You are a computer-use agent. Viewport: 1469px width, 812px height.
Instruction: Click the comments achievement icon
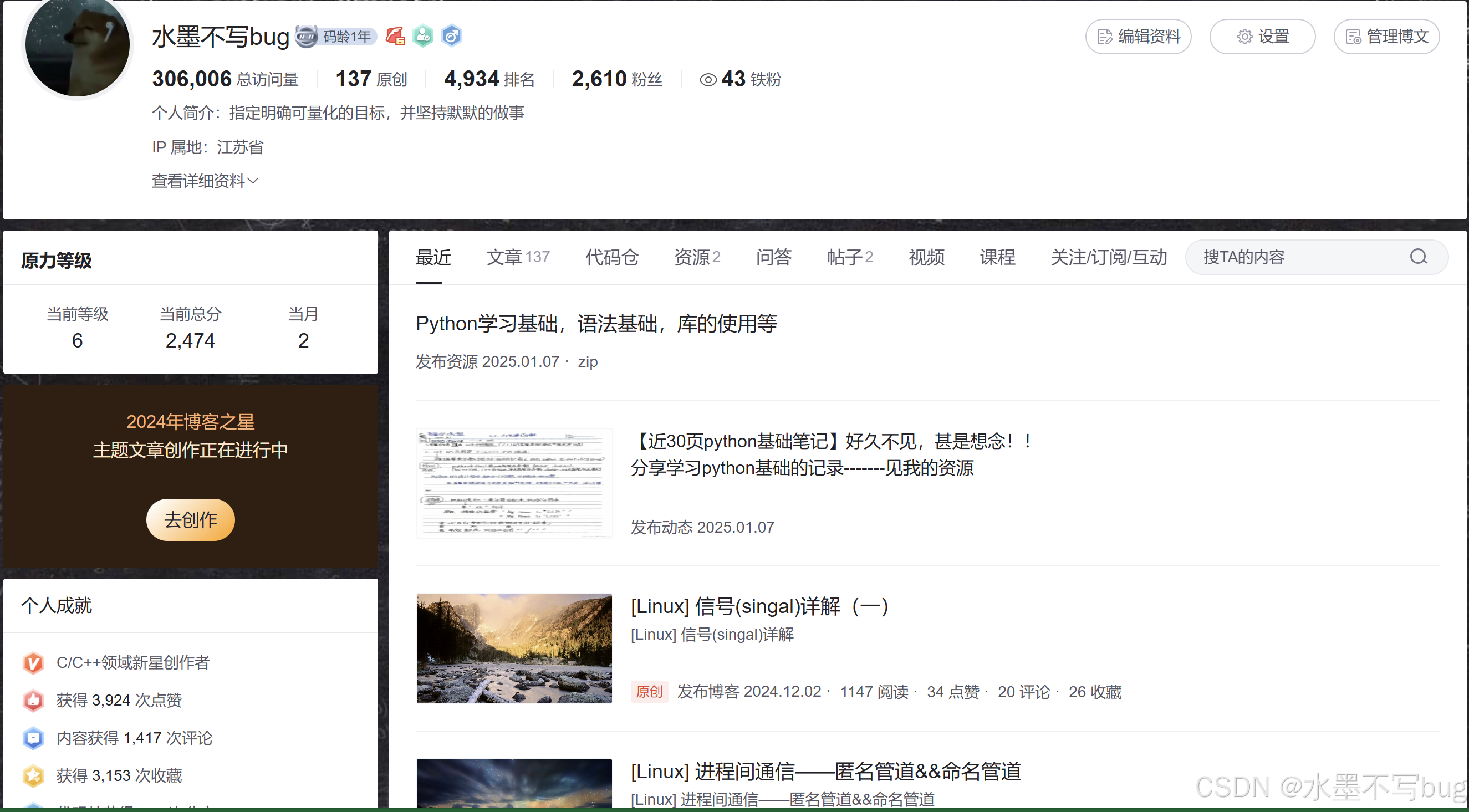(x=33, y=738)
